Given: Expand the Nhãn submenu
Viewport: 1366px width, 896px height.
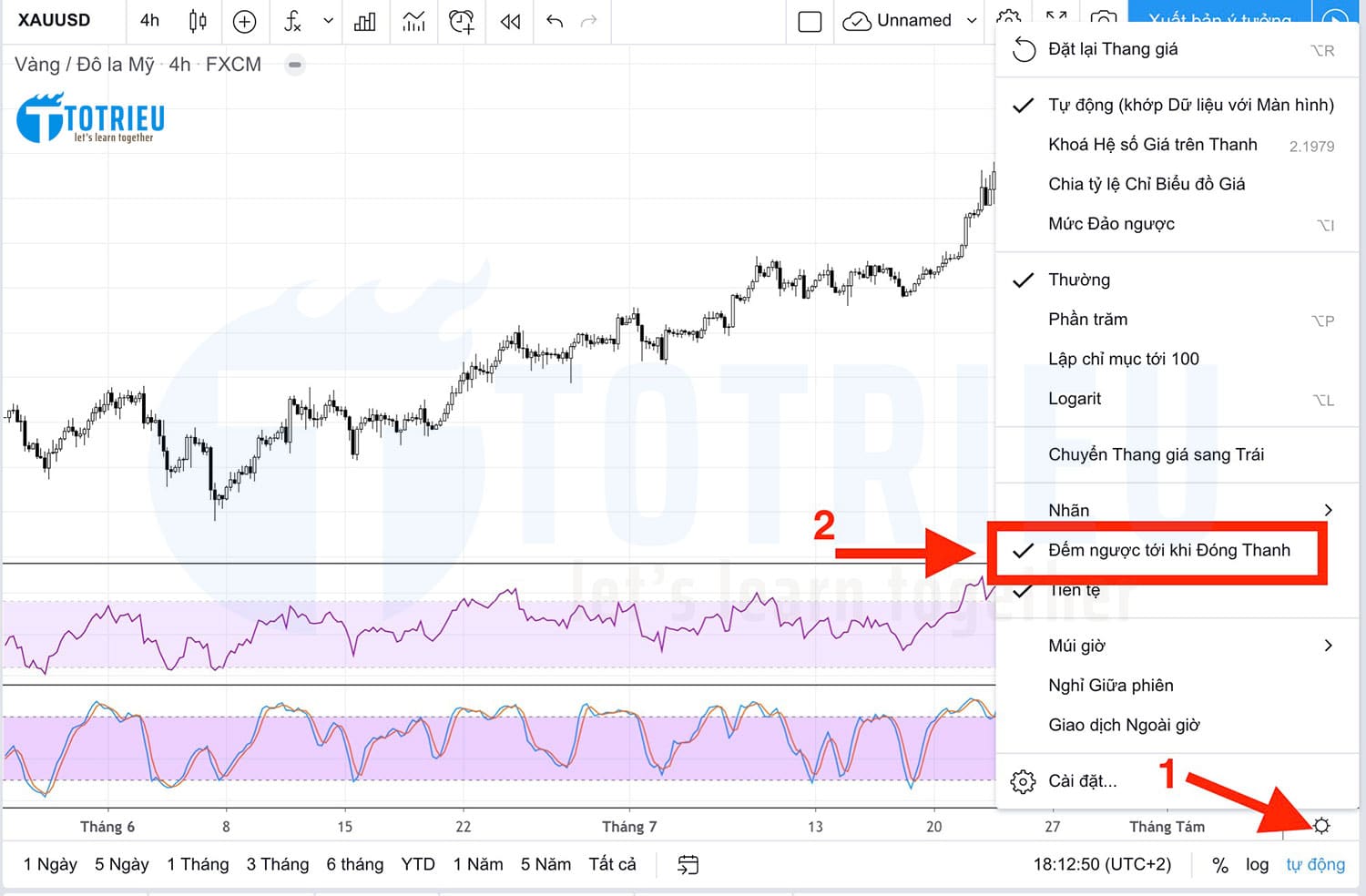Looking at the screenshot, I should tap(1177, 510).
